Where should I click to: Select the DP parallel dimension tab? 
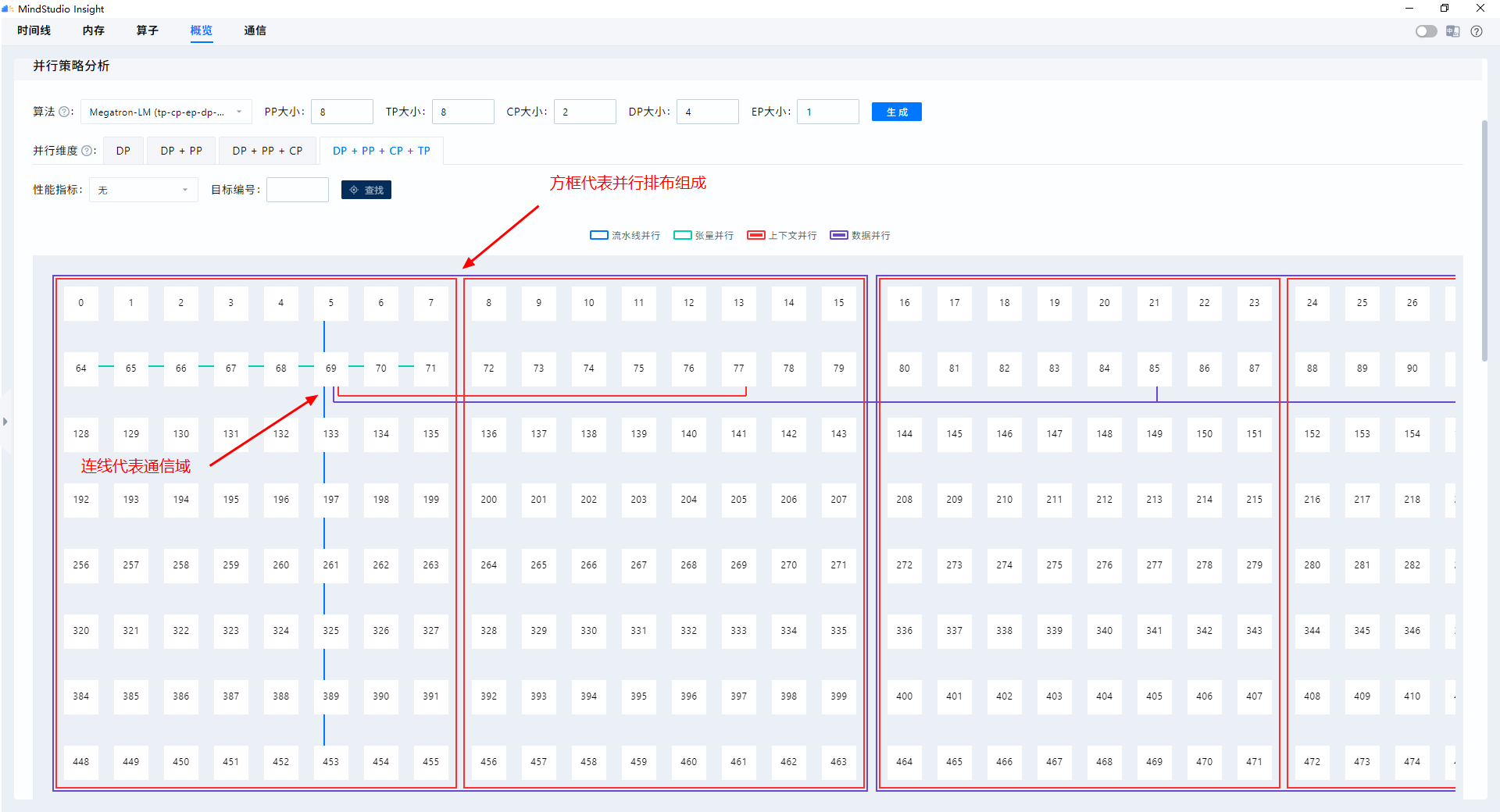tap(123, 151)
